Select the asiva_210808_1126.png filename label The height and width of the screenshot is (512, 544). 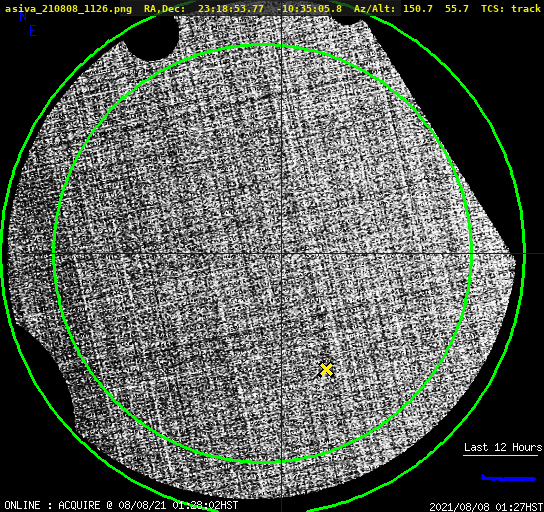click(x=68, y=9)
